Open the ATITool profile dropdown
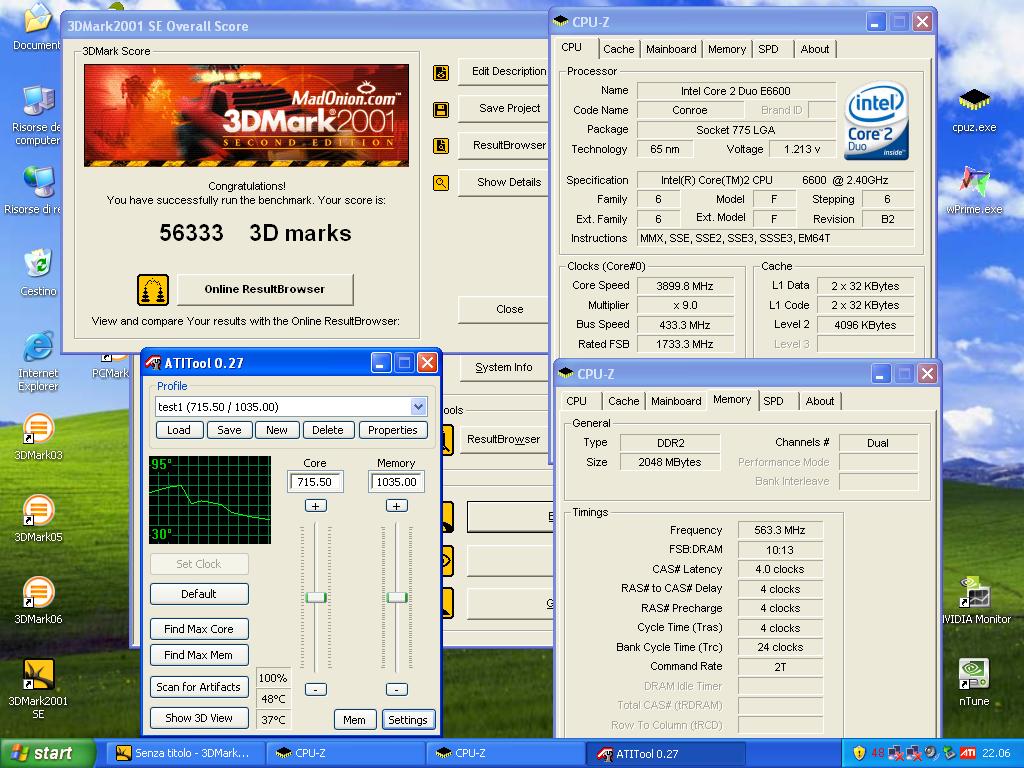The height and width of the screenshot is (768, 1024). pos(418,407)
